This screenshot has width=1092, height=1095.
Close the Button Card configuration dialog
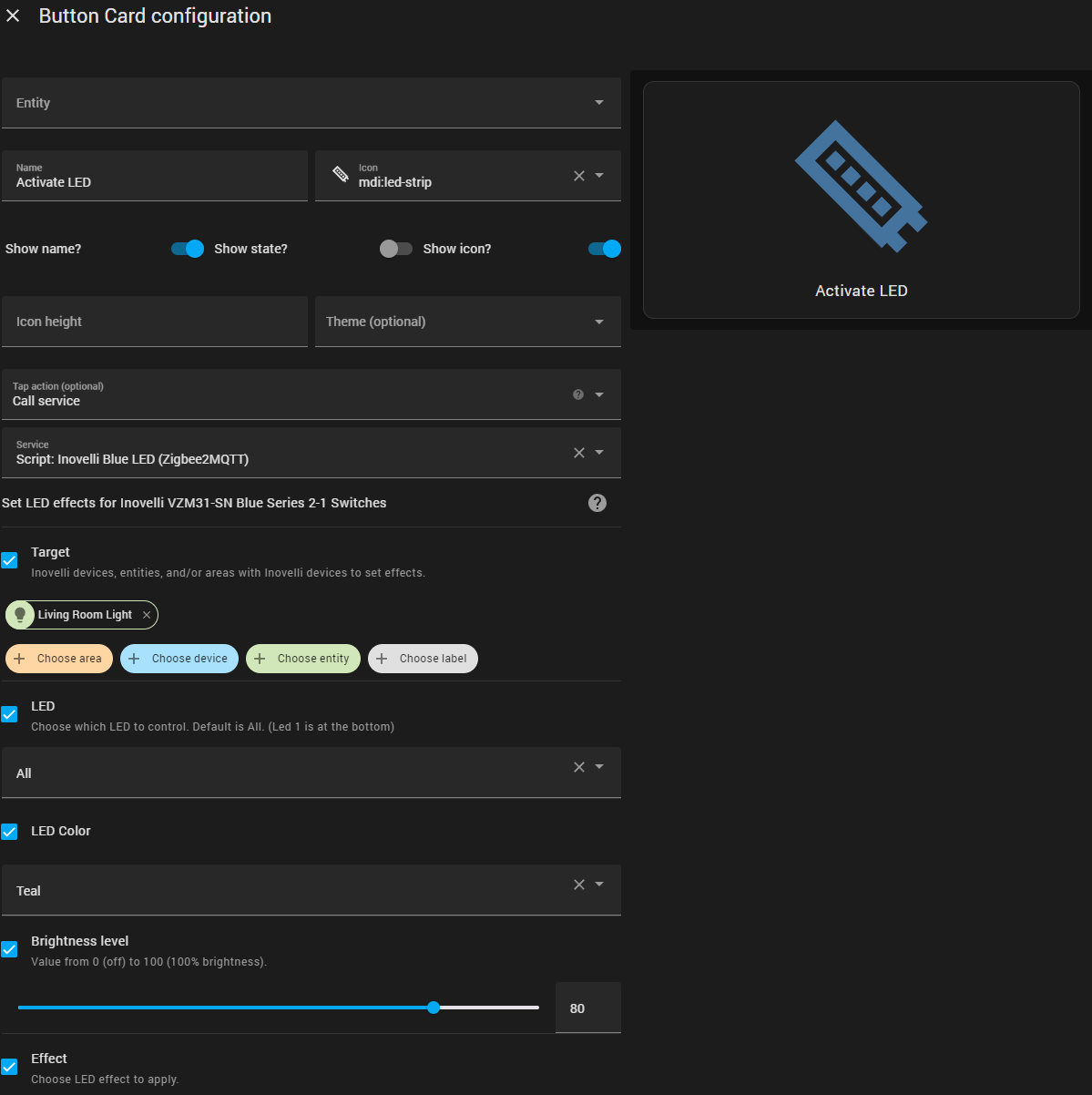tap(13, 16)
